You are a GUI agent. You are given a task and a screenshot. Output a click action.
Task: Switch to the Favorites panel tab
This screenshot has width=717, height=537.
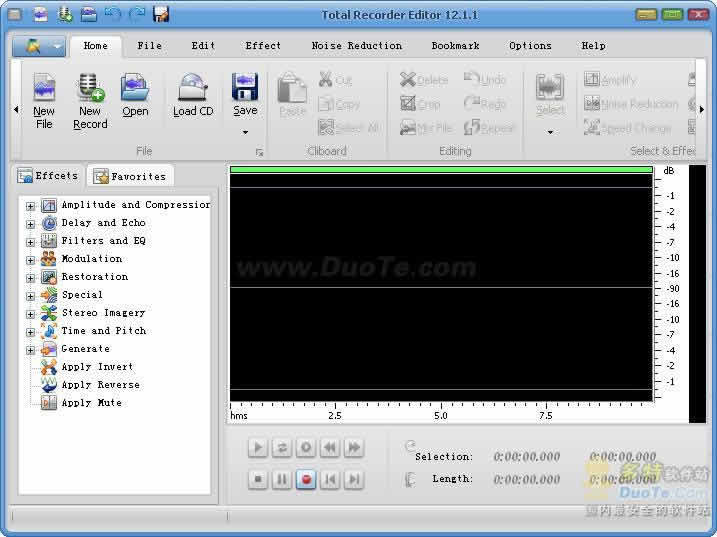tap(130, 176)
